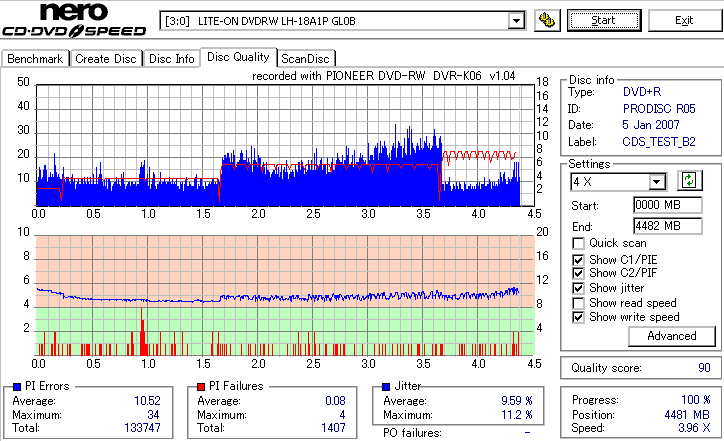724x441 pixels.
Task: Click Jitter maximum 11.2 %
Action: pos(517,415)
